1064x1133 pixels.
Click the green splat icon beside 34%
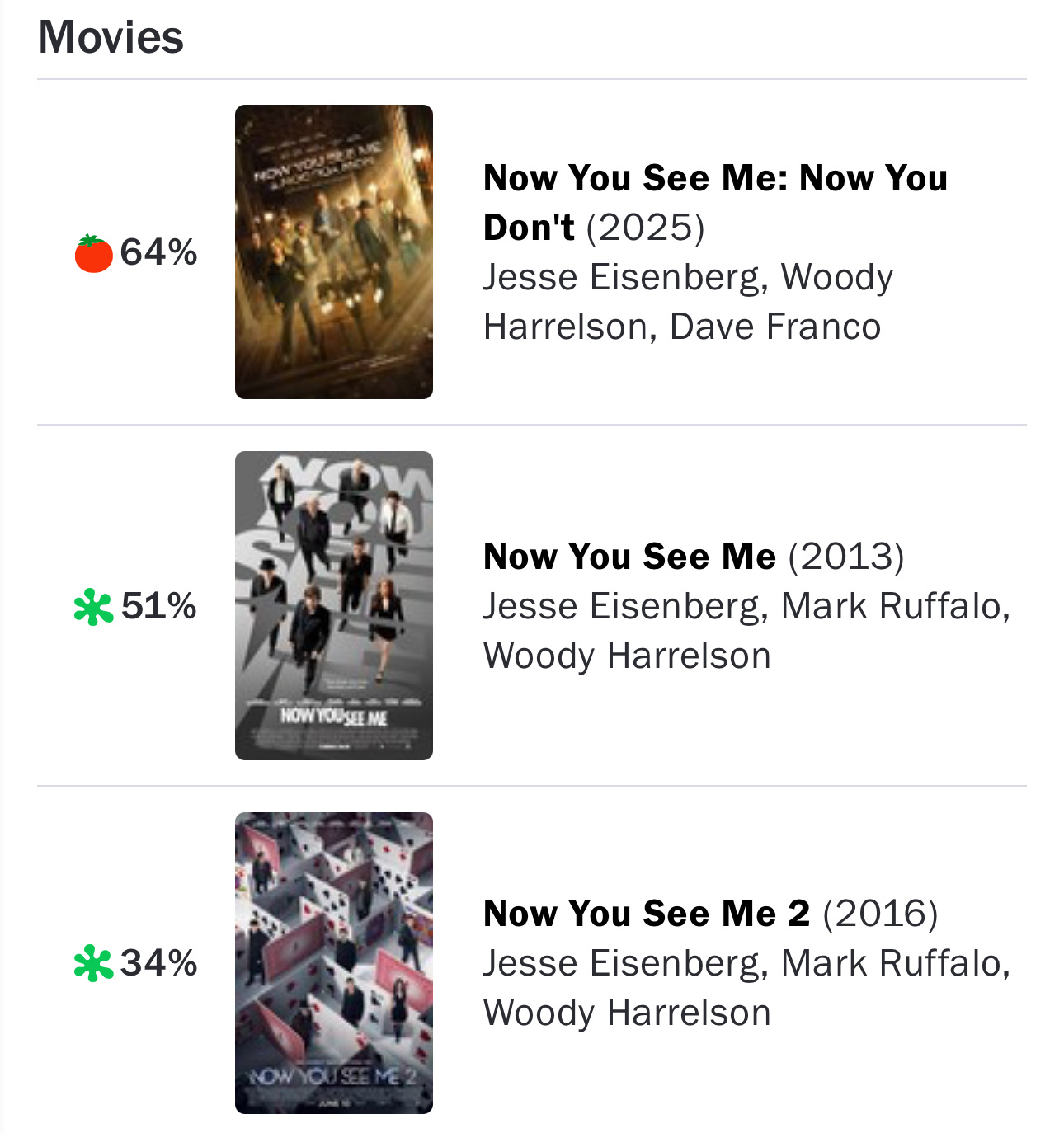click(93, 963)
